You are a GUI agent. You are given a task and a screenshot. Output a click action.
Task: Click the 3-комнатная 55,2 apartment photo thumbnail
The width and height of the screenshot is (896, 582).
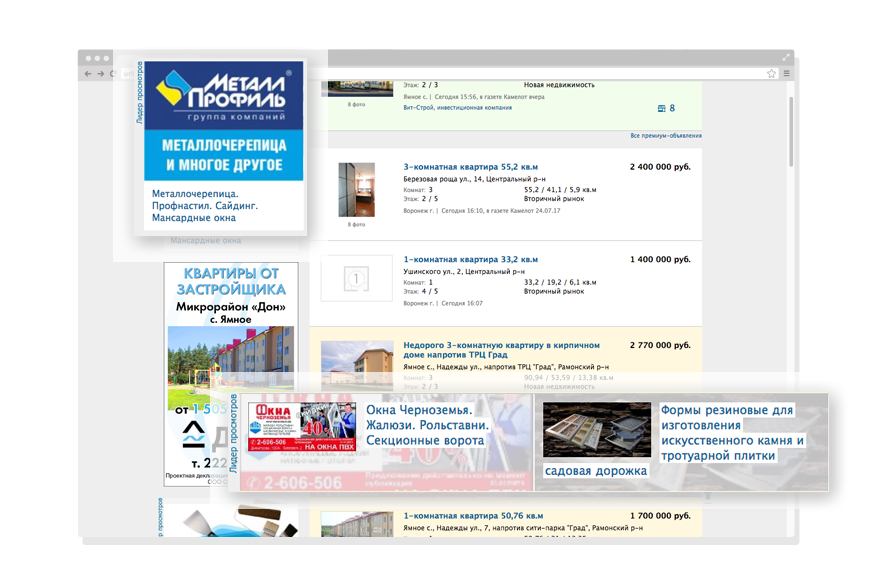click(356, 190)
